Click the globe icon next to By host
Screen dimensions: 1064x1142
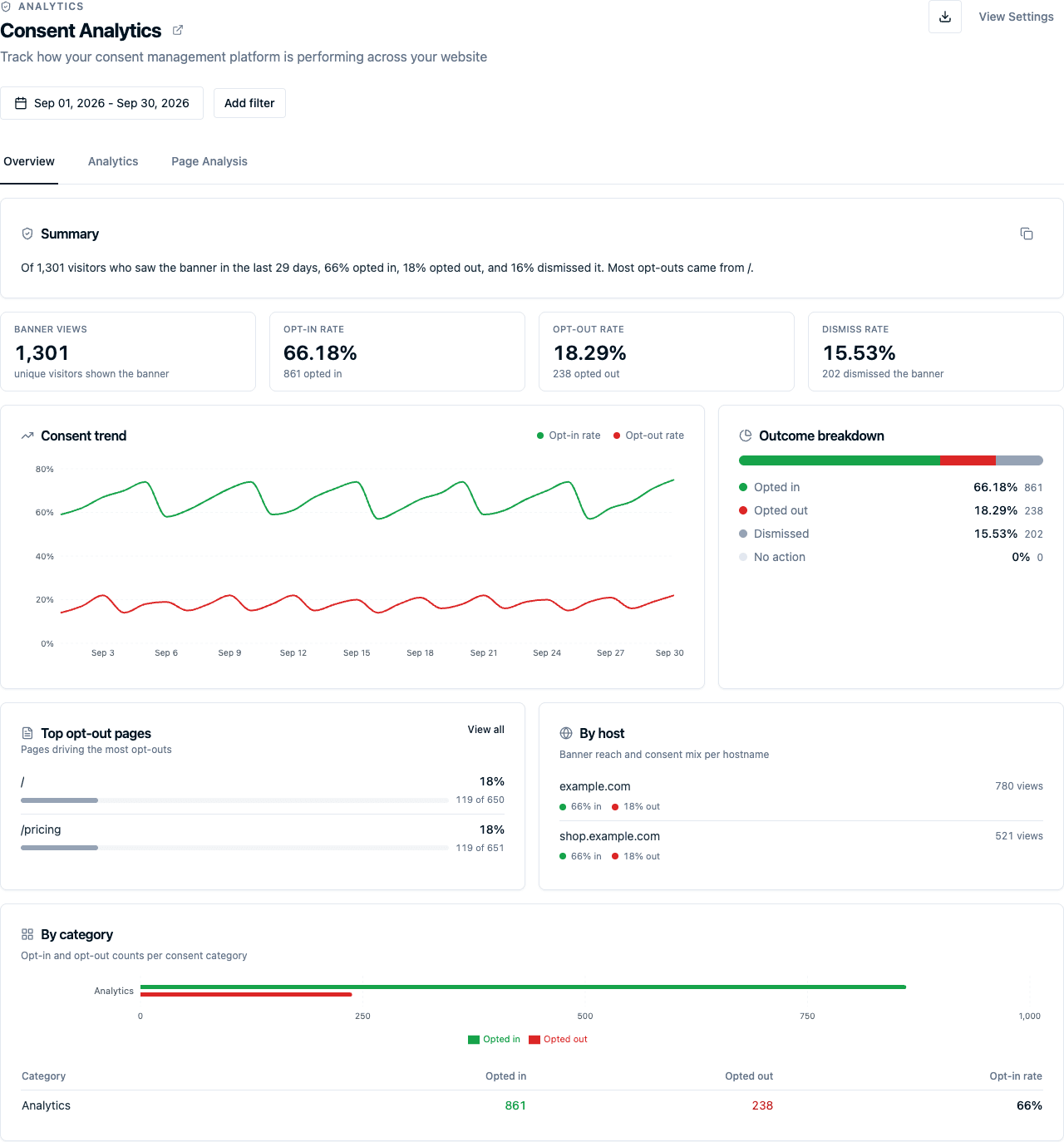[566, 733]
